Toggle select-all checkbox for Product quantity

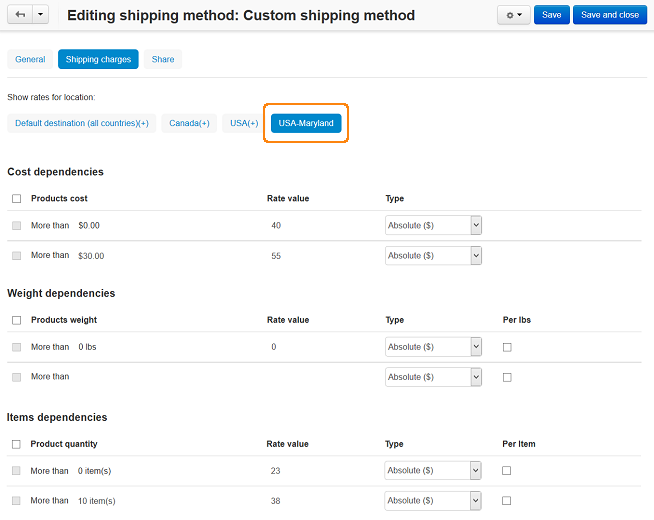click(16, 444)
